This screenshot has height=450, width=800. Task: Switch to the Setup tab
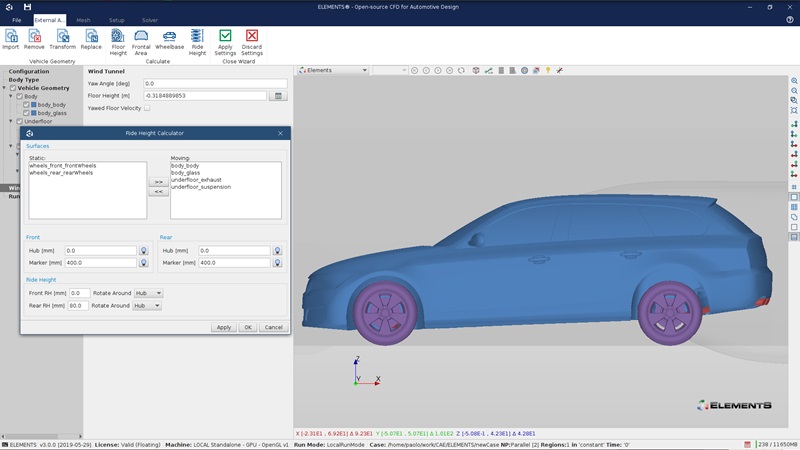116,20
